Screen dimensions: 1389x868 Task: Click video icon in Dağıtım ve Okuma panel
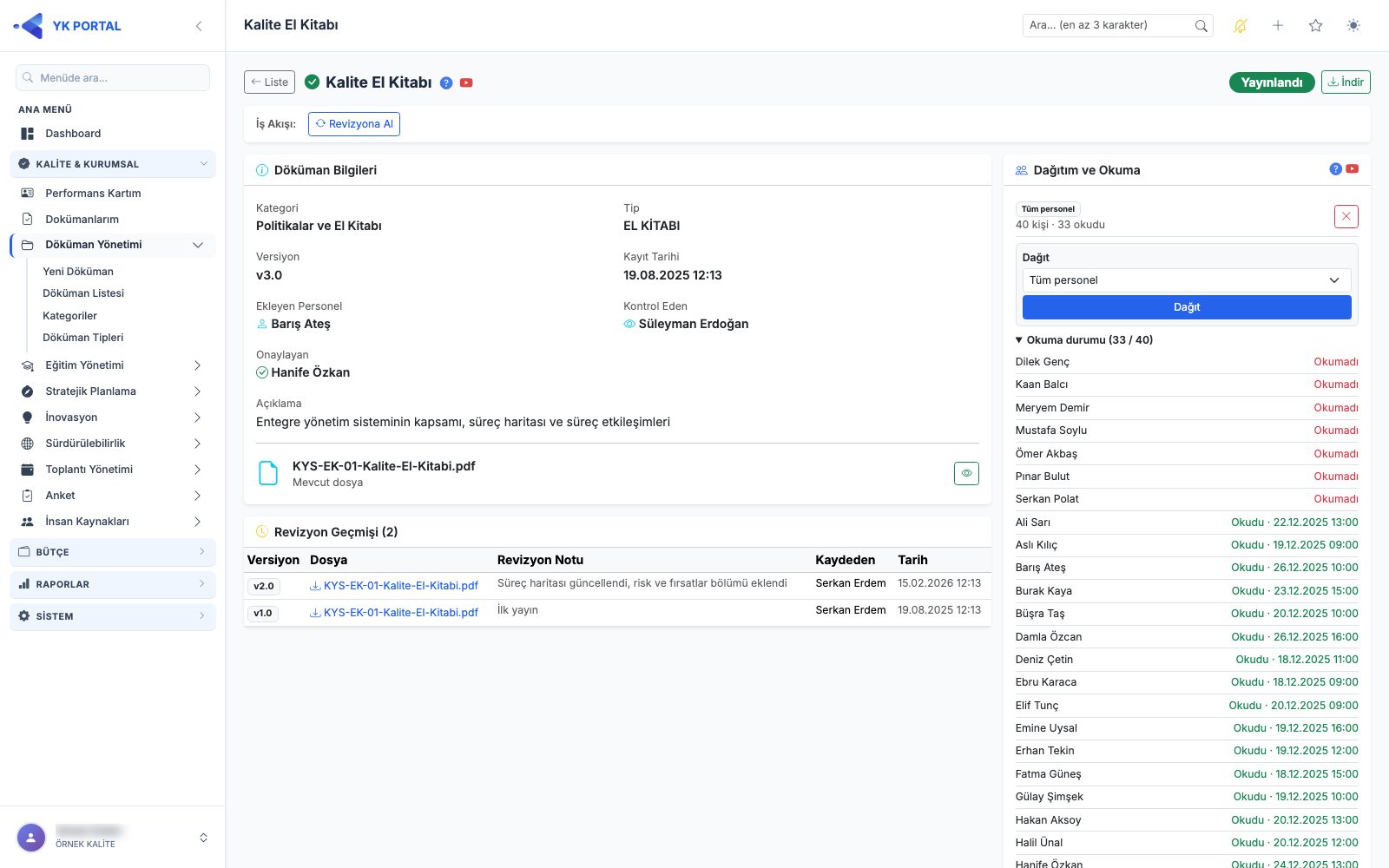point(1353,169)
